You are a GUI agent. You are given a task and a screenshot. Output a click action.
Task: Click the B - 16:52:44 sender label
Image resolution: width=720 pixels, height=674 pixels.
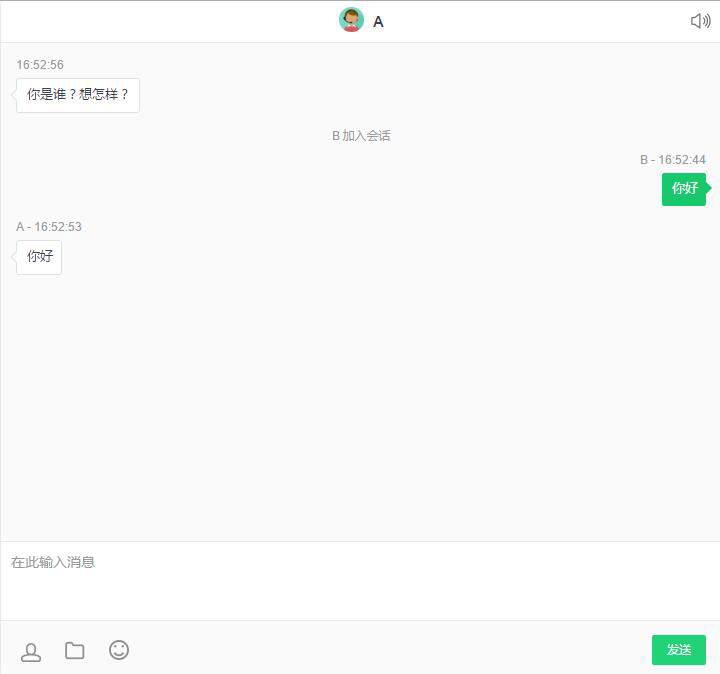coord(672,159)
